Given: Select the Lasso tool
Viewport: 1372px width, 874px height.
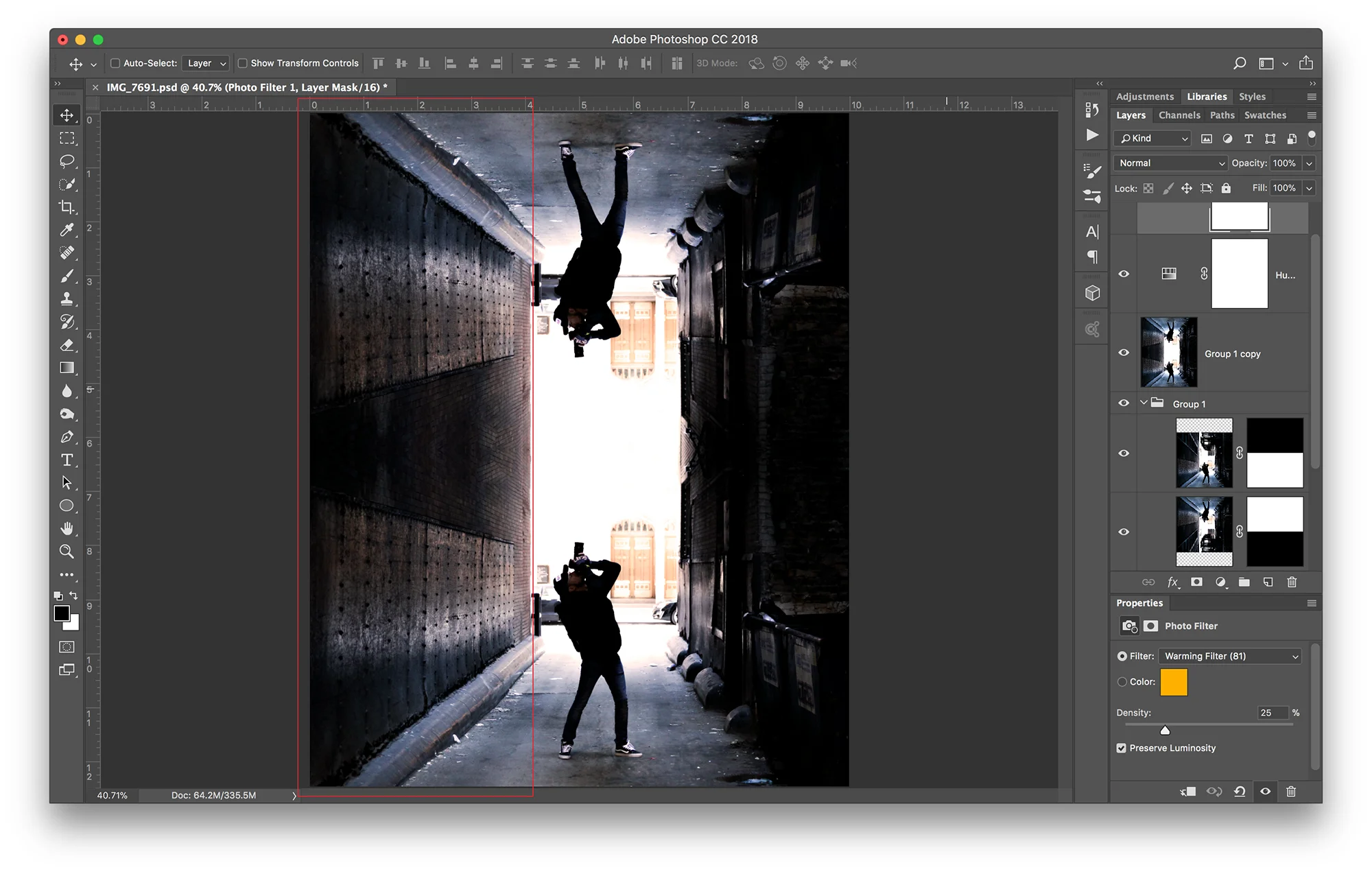Looking at the screenshot, I should click(67, 161).
